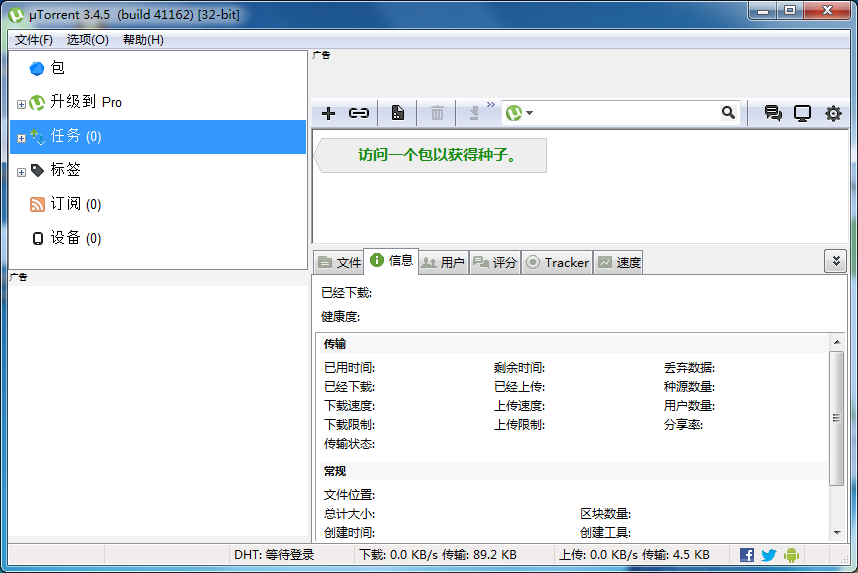This screenshot has height=573, width=858.
Task: Open the search provider dropdown arrow
Action: click(x=530, y=113)
